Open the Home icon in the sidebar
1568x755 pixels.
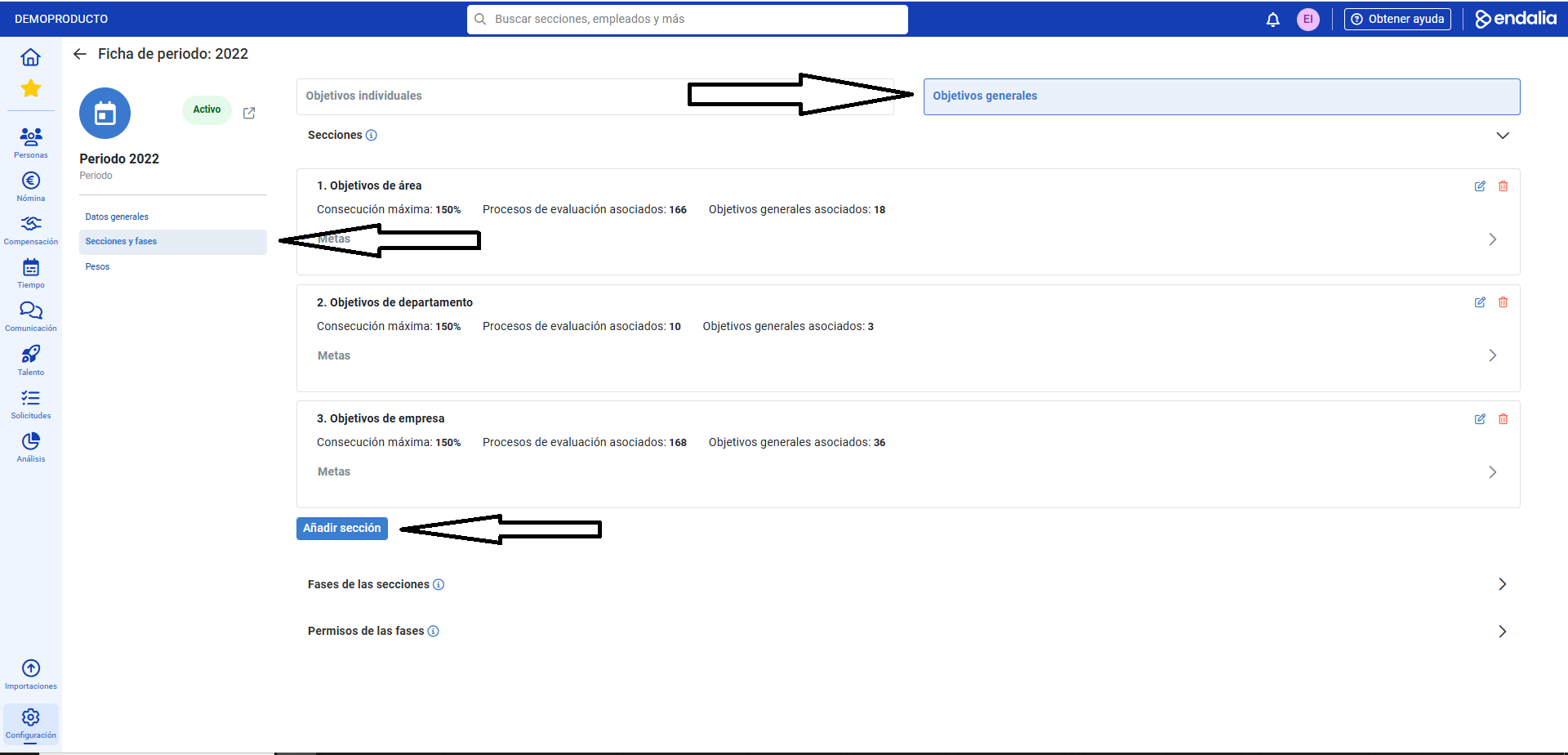click(x=30, y=57)
